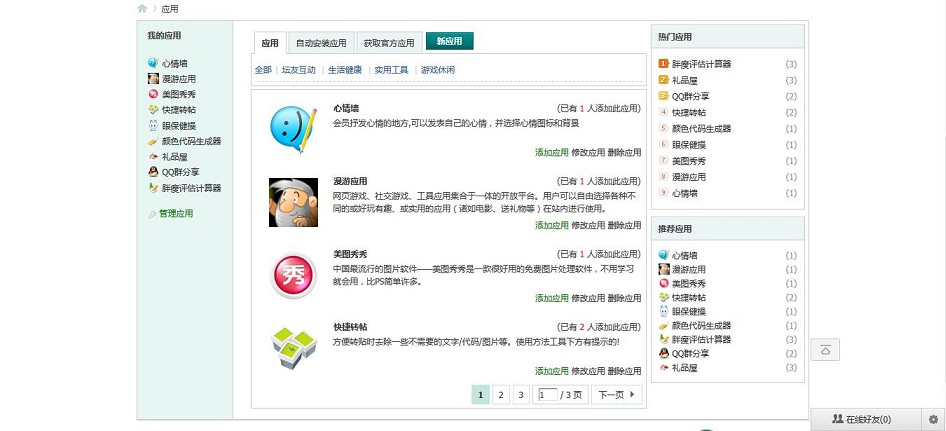Click 添加应用 for 心情墙
The image size is (946, 431).
(551, 153)
